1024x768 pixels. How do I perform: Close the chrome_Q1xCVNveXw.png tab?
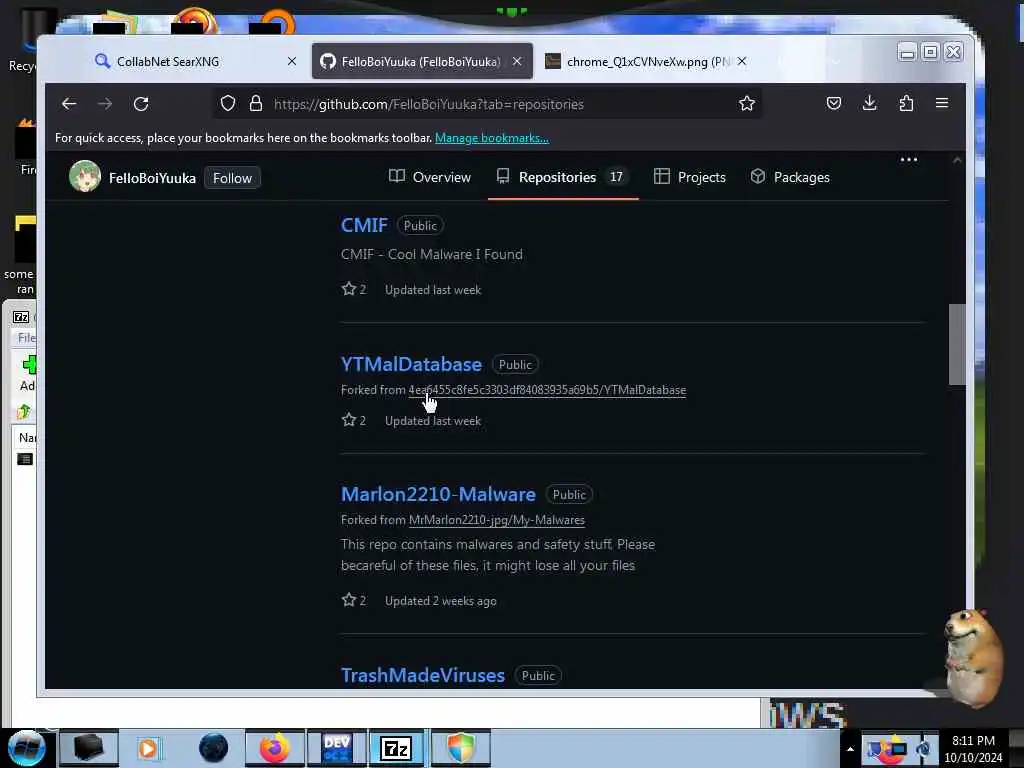tap(742, 61)
